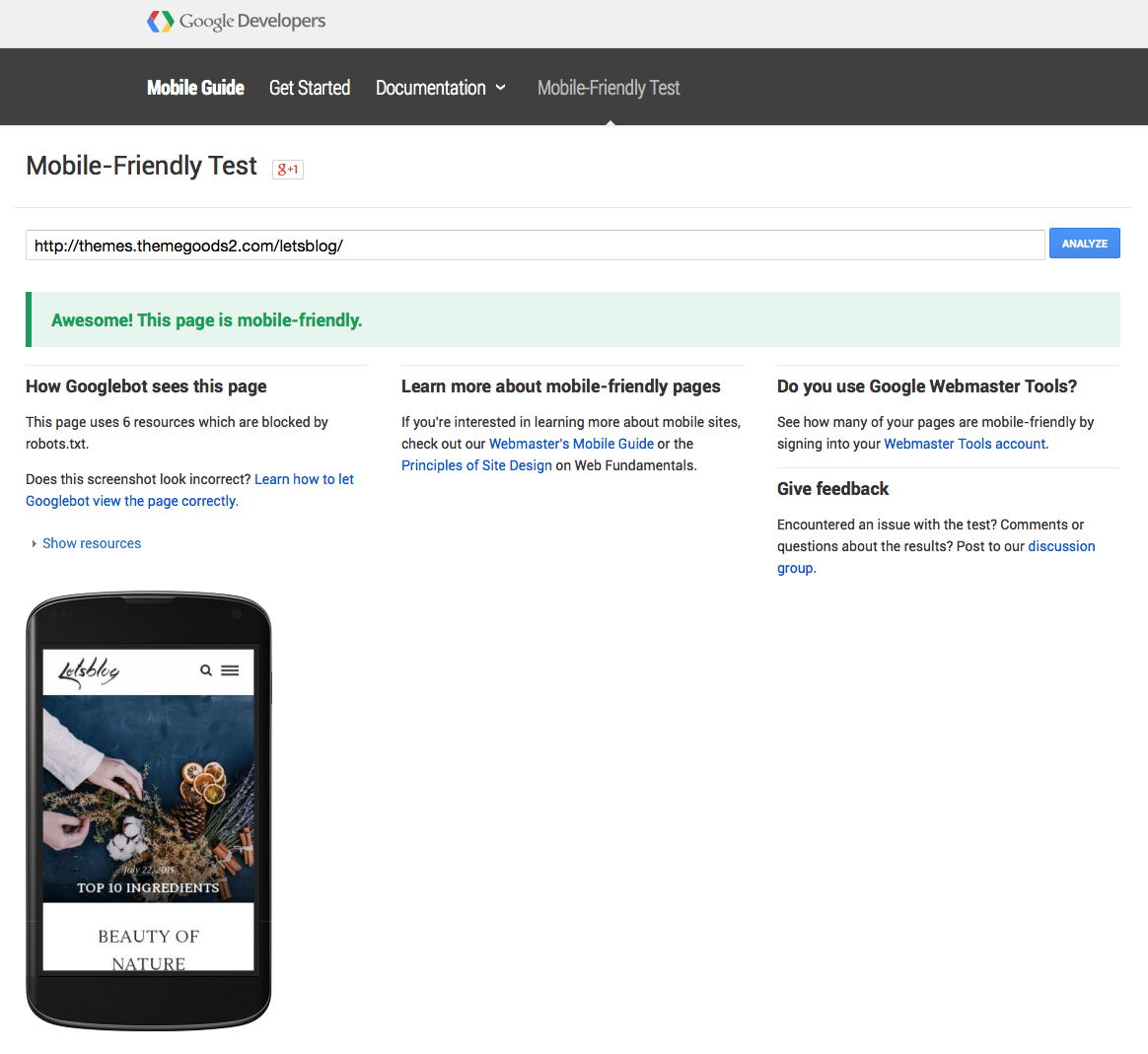1148x1054 pixels.
Task: Click the Google +1 share icon
Action: (288, 169)
